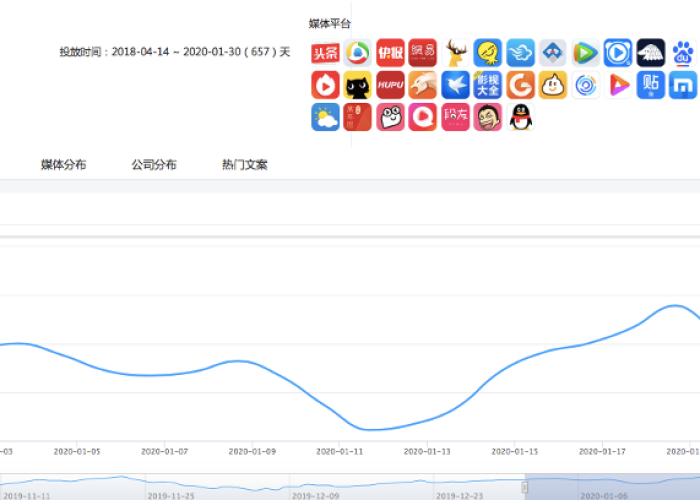Click the 2020-01-05 axis label
700x500 pixels.
(x=77, y=452)
